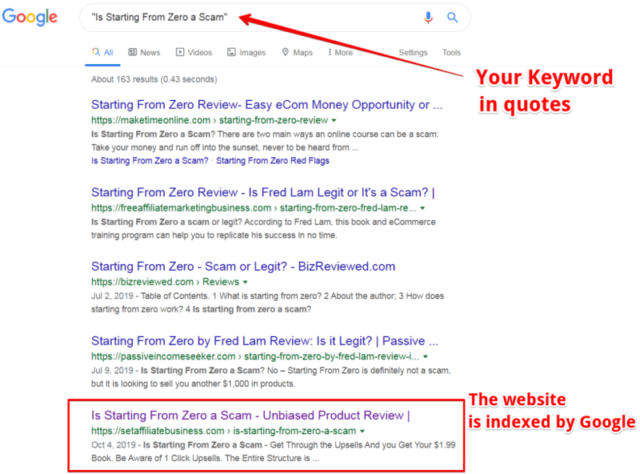This screenshot has height=474, width=640.
Task: Click the snippet 'According to Fred Lam, this book'
Action: [263, 229]
